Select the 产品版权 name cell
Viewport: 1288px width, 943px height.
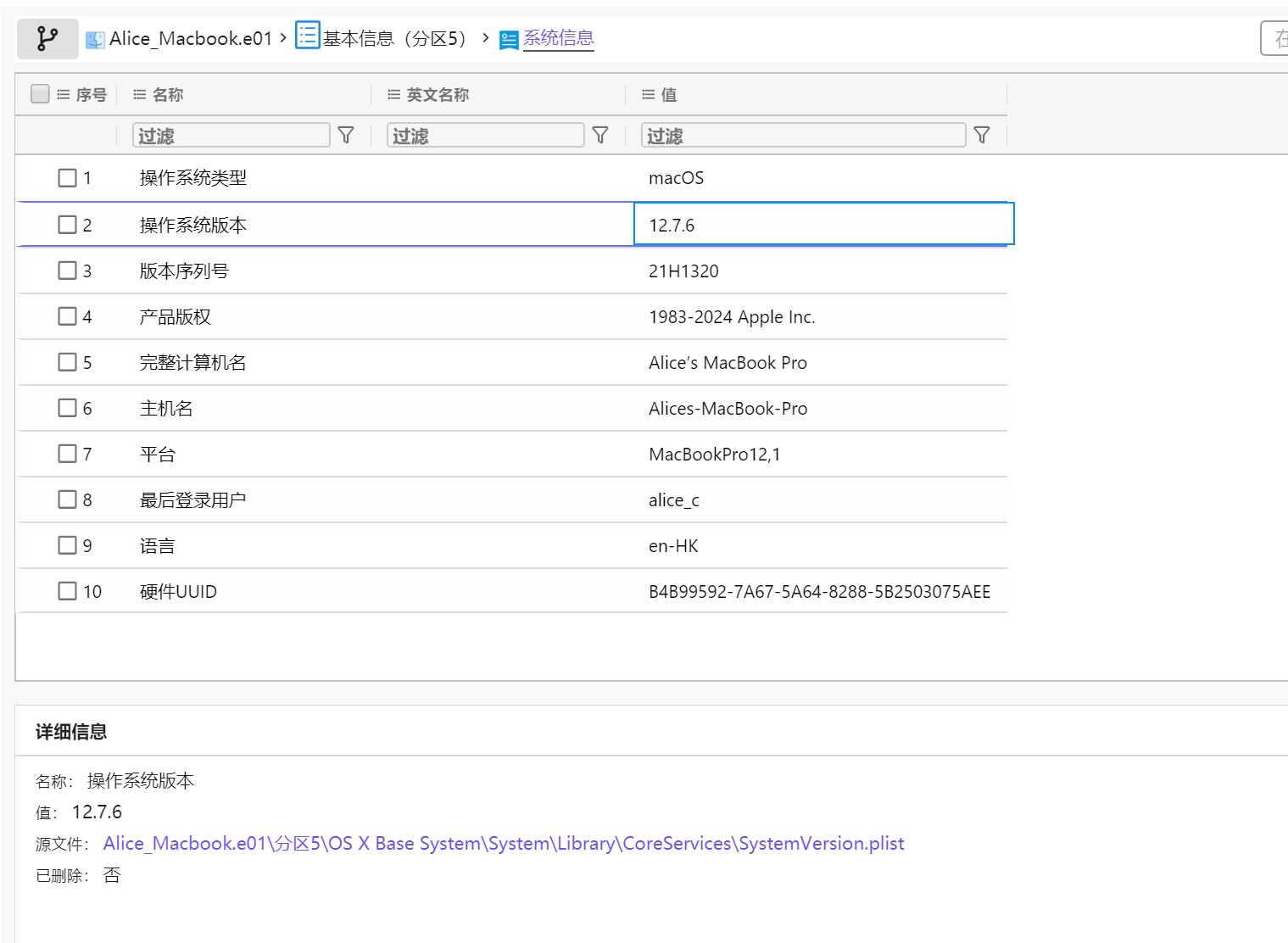(176, 316)
